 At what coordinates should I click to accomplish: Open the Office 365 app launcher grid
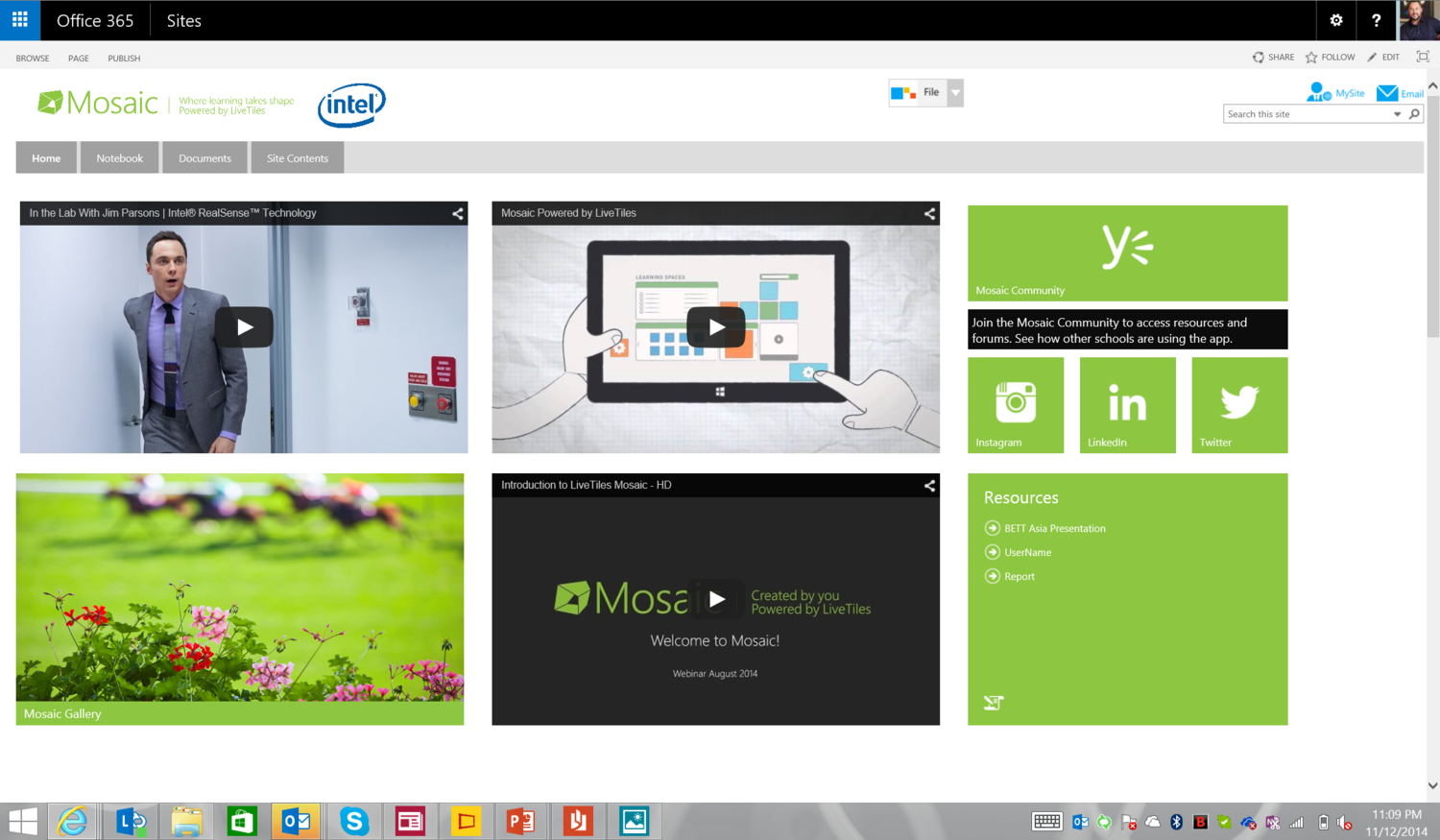[20, 20]
